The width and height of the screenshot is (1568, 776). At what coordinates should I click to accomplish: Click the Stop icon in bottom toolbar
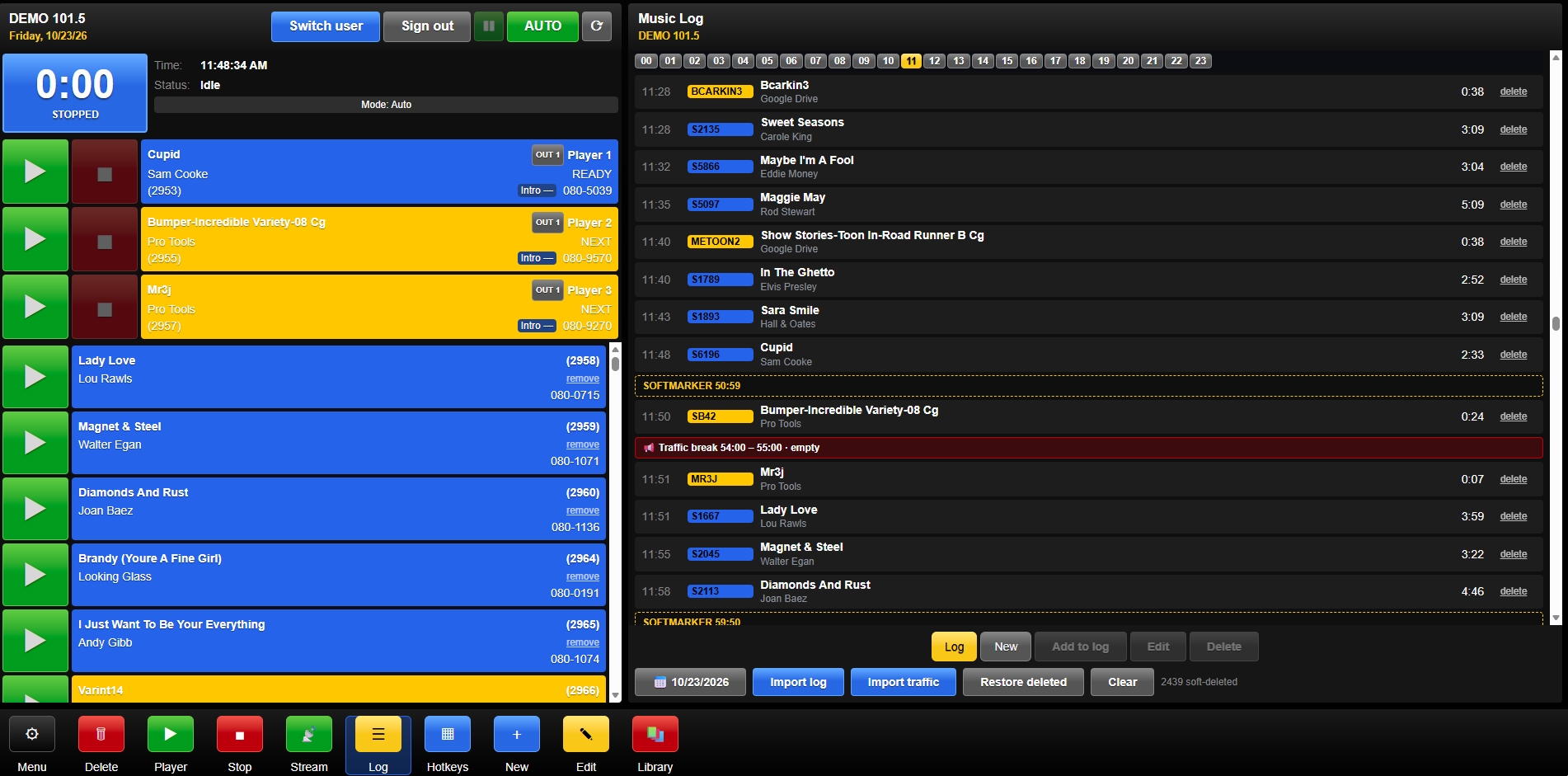click(240, 734)
